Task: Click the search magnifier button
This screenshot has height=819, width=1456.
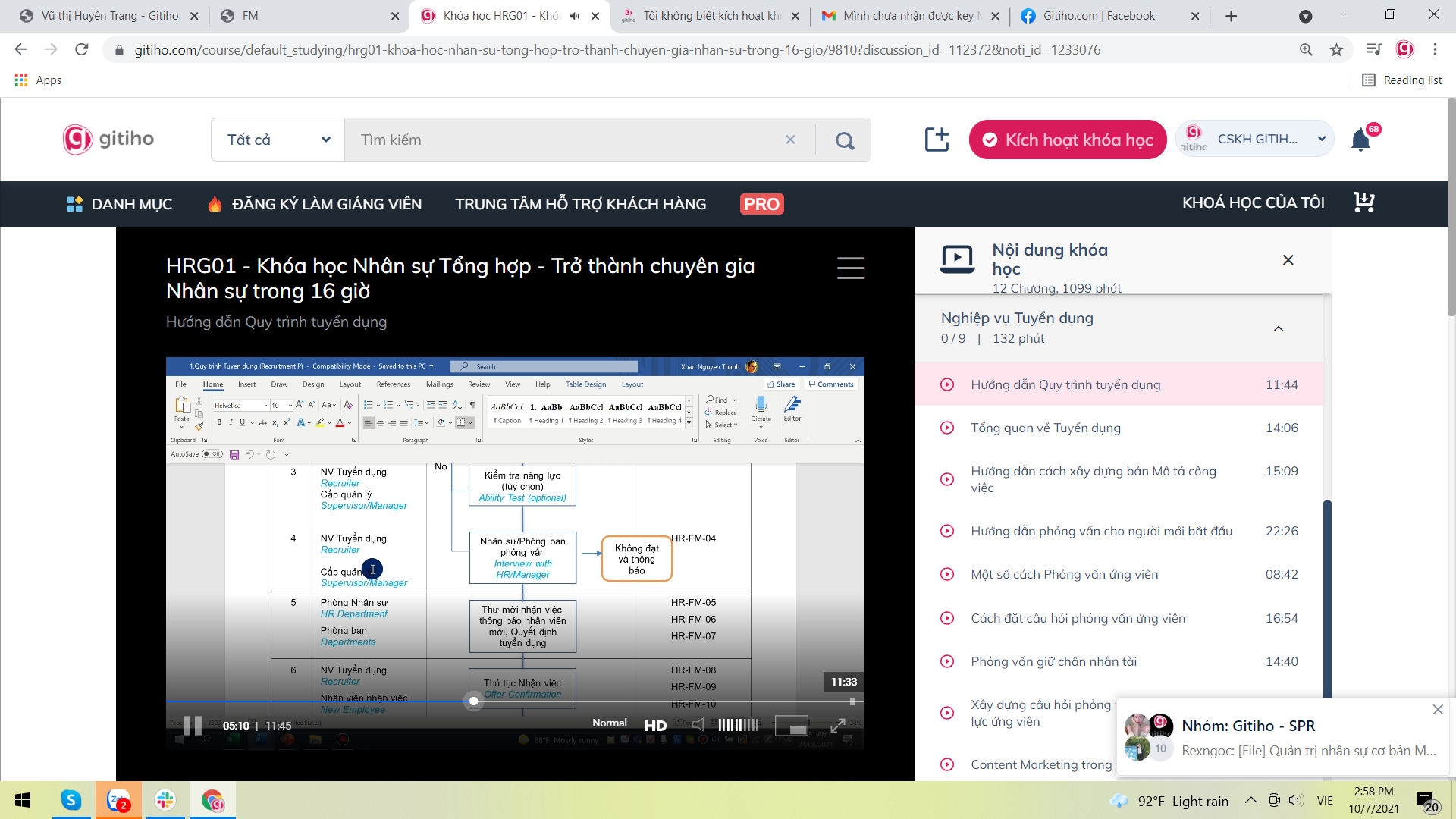Action: point(844,140)
